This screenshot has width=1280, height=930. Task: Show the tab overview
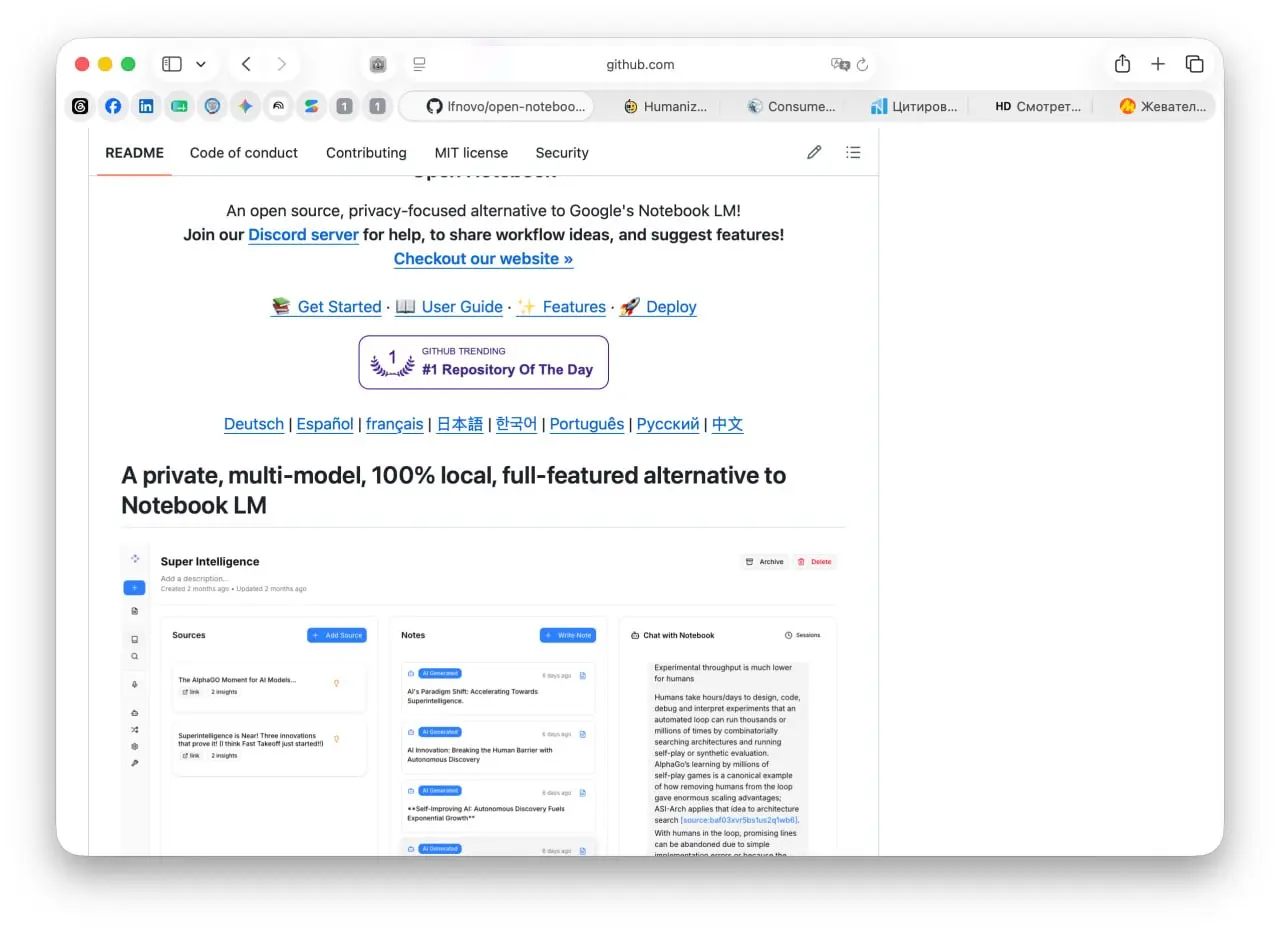coord(1194,64)
